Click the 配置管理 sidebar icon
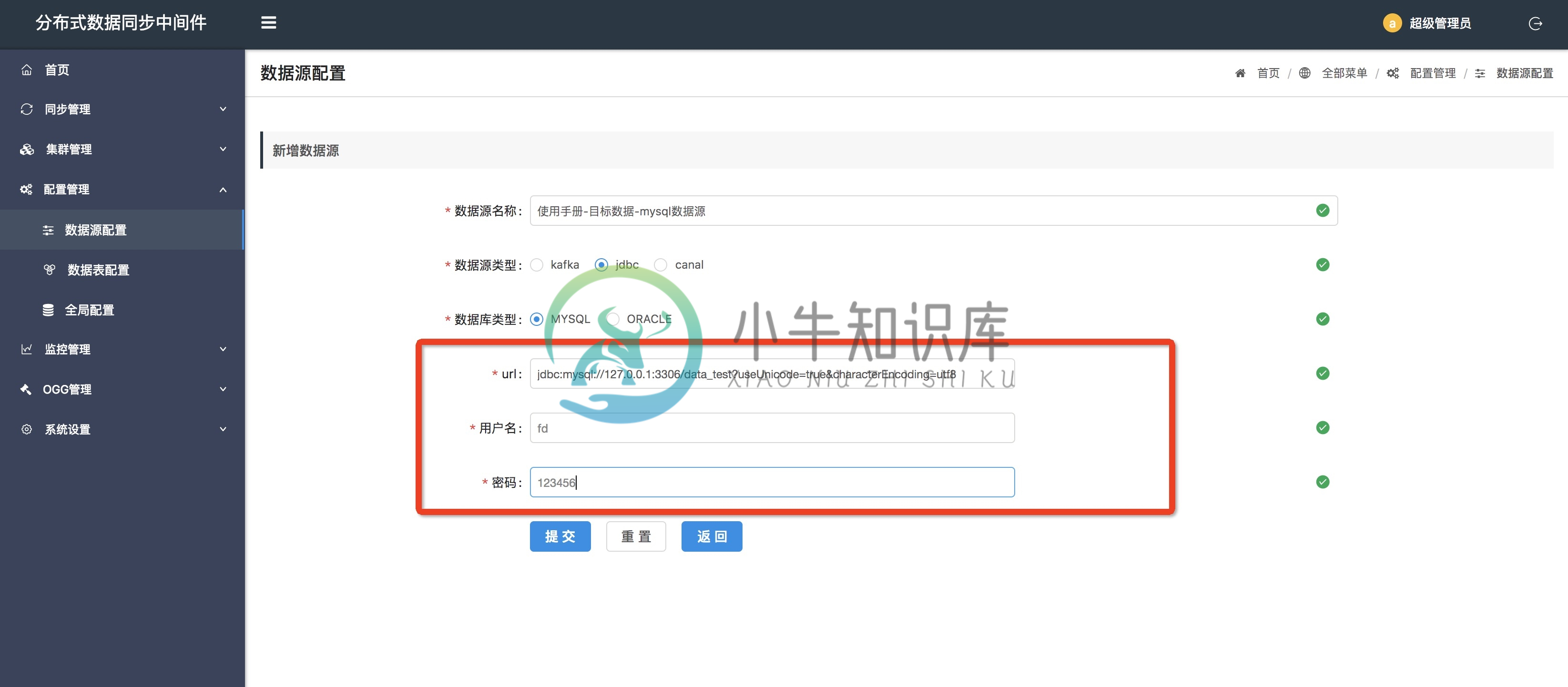 pyautogui.click(x=26, y=189)
